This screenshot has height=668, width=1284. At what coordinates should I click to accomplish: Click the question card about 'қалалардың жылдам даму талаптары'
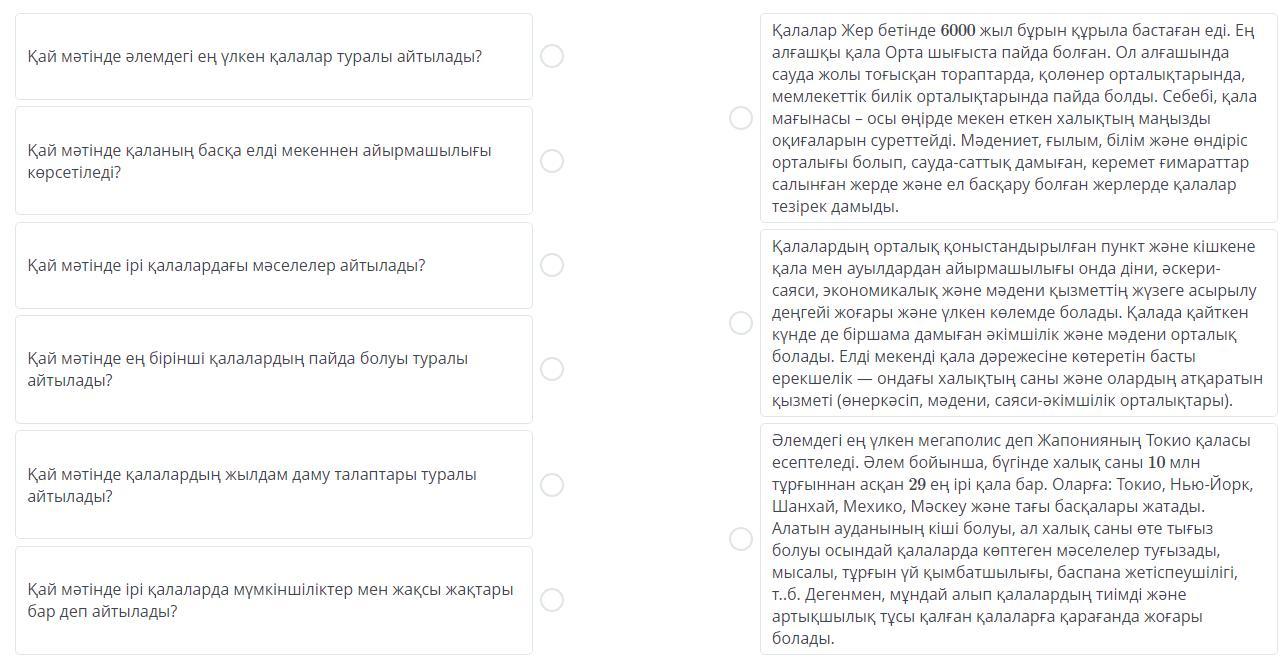click(x=273, y=485)
